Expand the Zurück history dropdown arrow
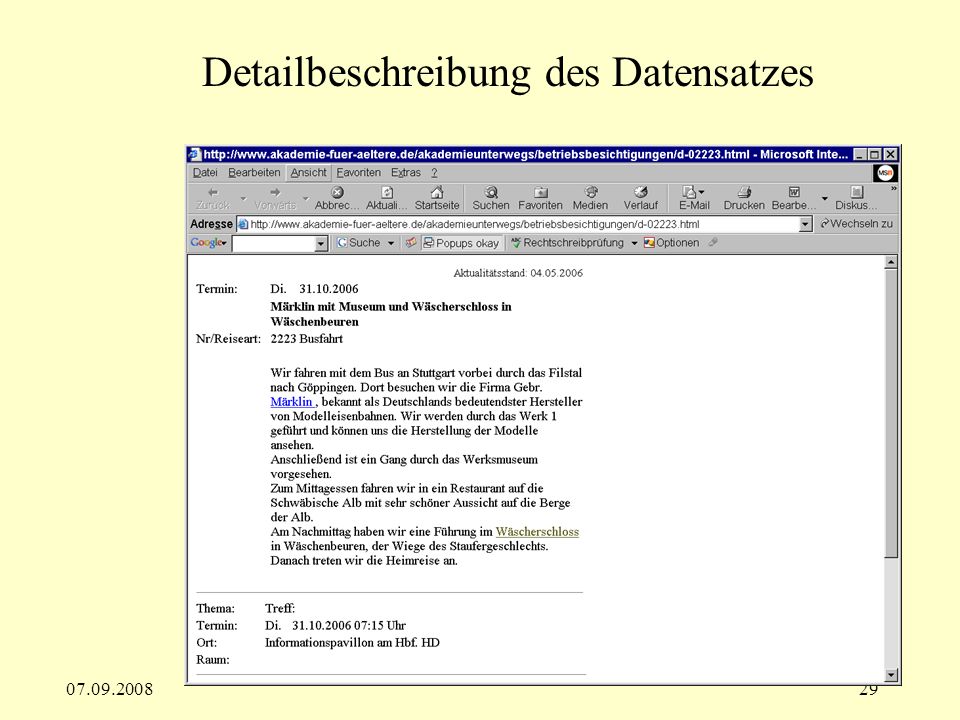 (x=243, y=198)
